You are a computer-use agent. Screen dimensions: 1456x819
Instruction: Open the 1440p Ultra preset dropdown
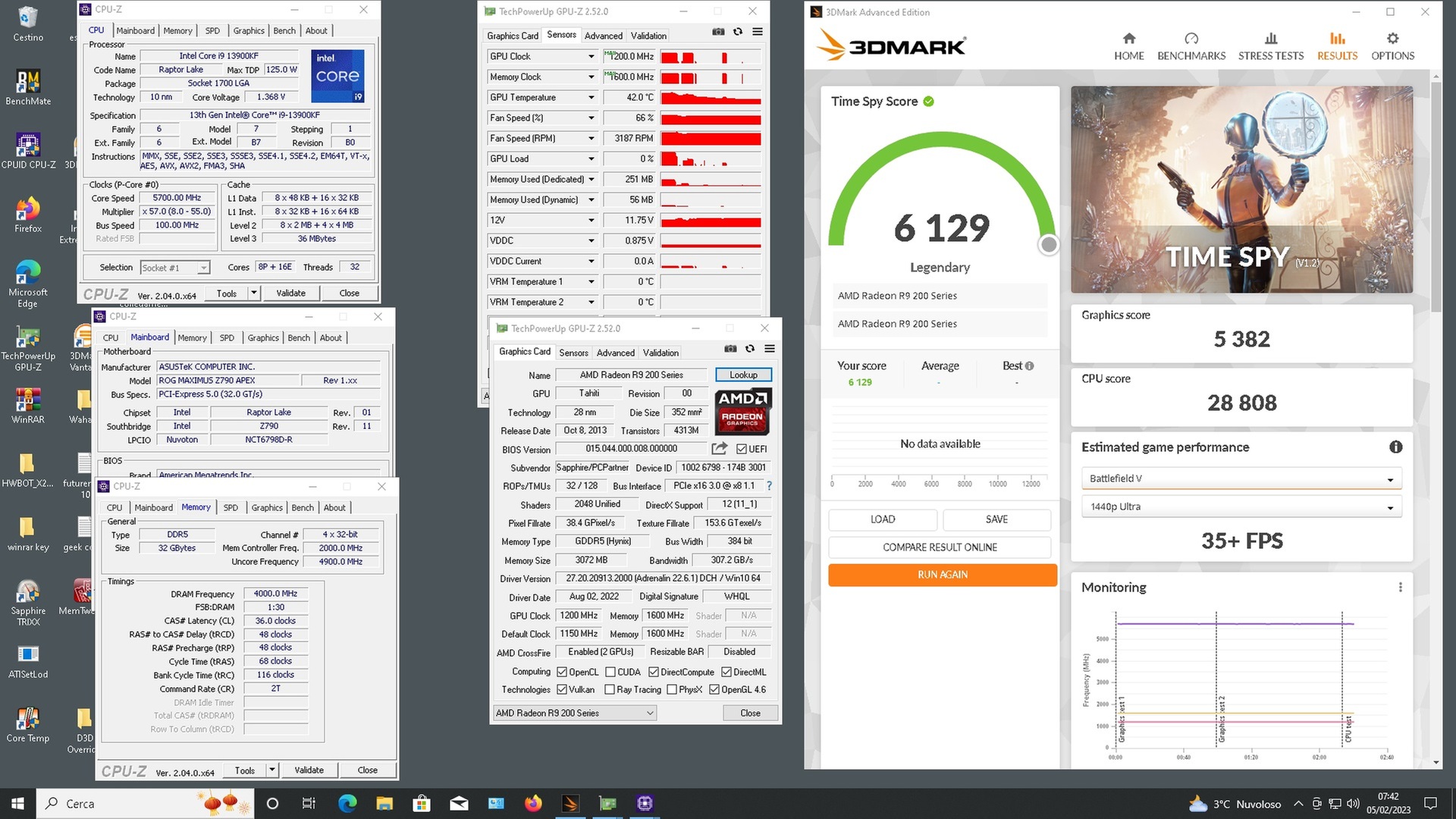[x=1241, y=507]
